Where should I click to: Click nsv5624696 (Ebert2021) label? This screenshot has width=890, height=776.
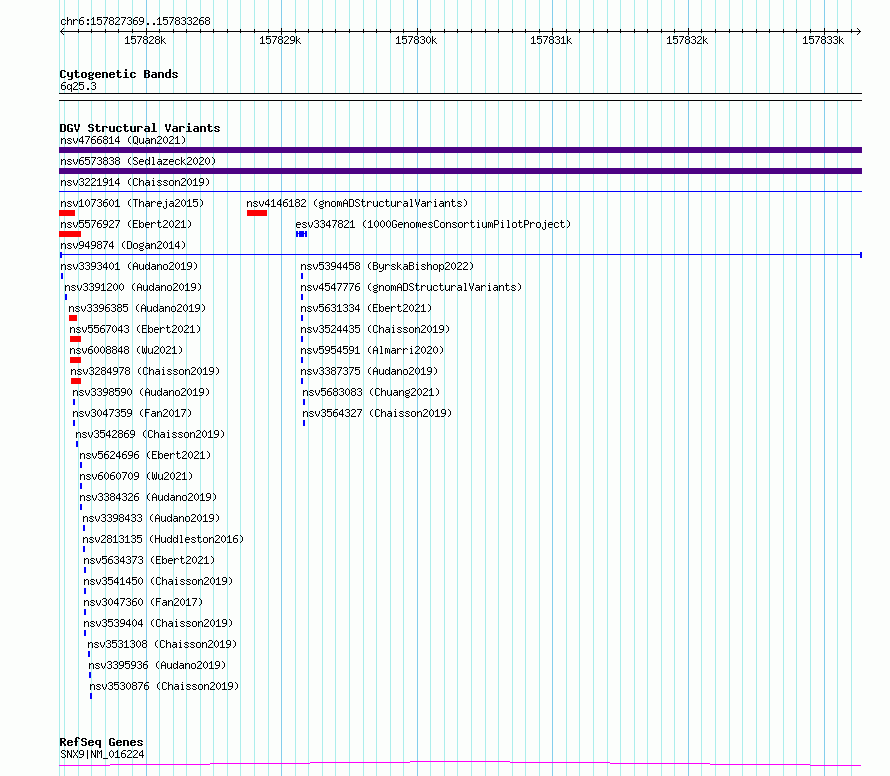pos(145,455)
